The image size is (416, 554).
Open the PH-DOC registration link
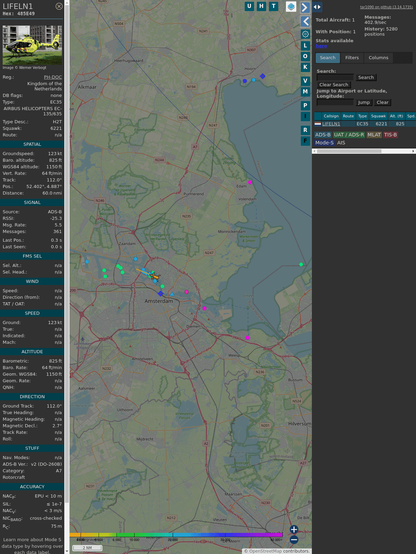click(53, 77)
